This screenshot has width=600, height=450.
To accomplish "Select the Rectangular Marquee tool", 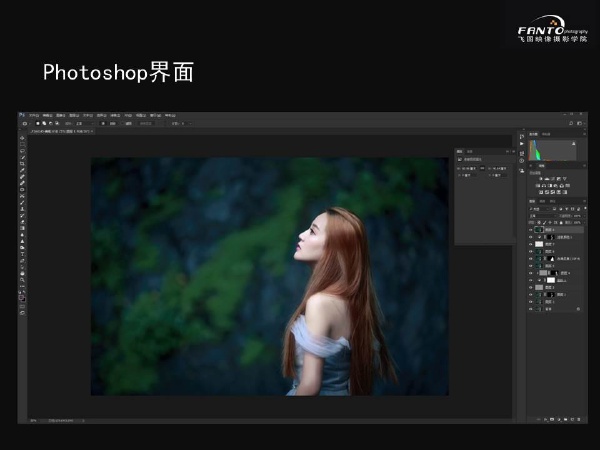I will [22, 146].
